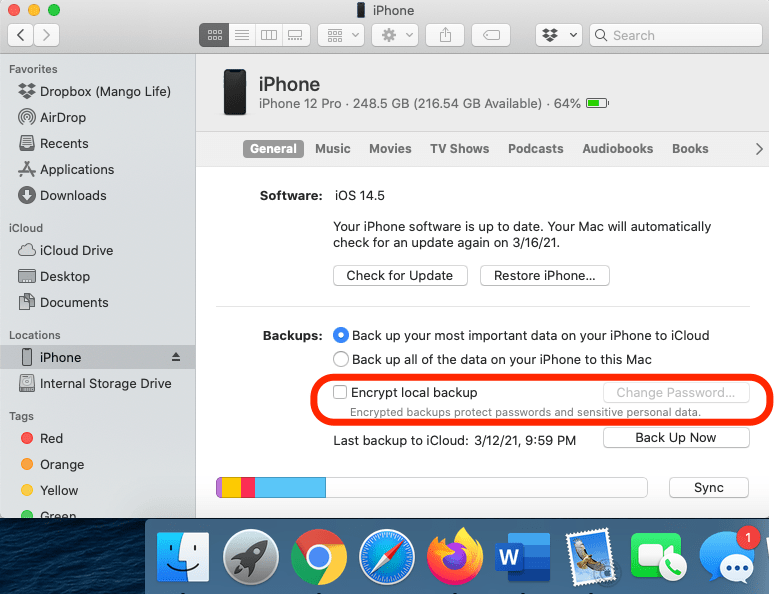Click the Share toolbar icon
This screenshot has height=594, width=774.
coord(444,35)
